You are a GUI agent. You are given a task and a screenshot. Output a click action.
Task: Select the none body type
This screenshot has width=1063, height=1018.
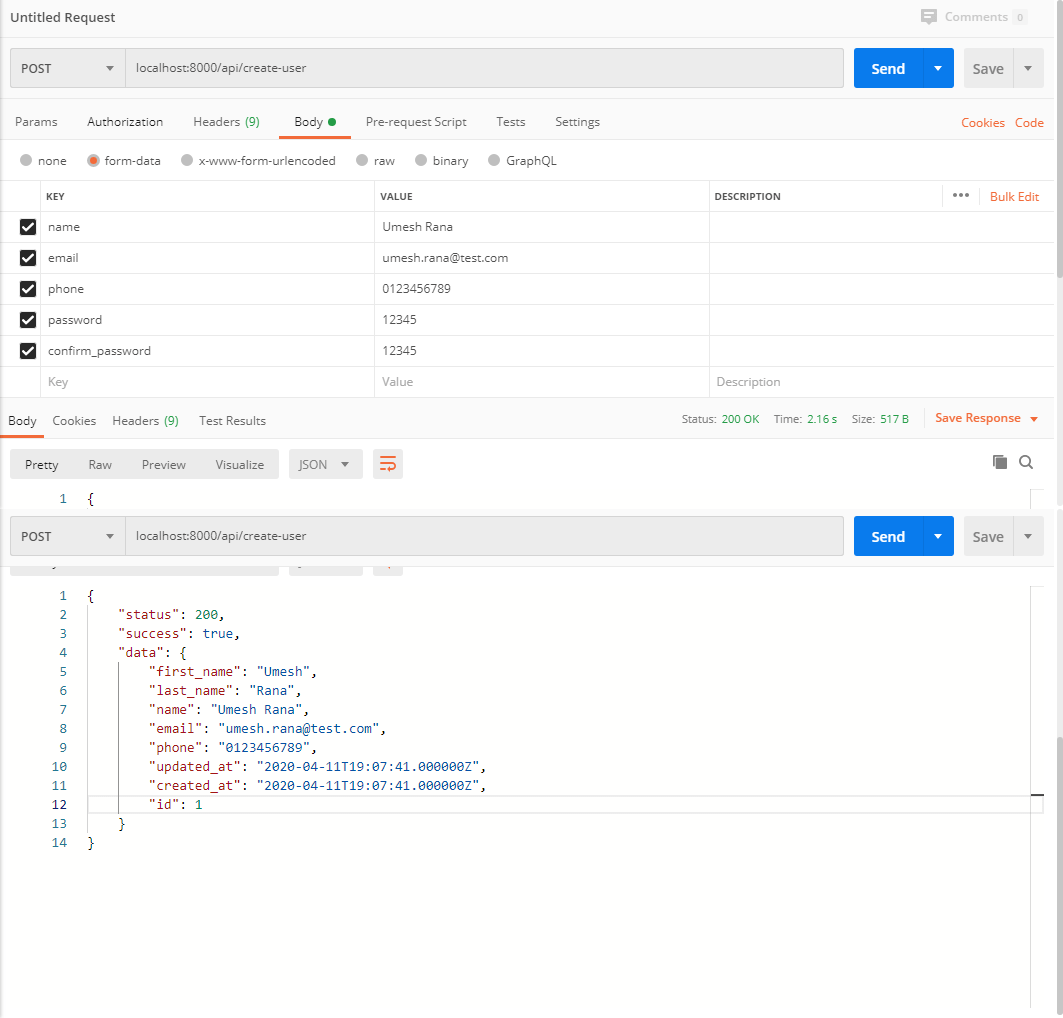click(26, 161)
